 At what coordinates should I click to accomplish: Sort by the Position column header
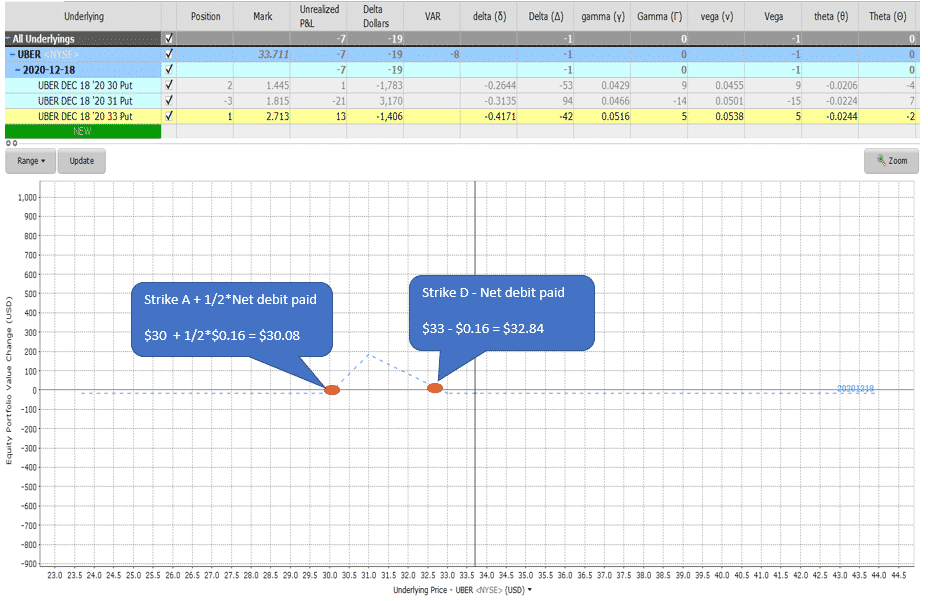click(205, 17)
